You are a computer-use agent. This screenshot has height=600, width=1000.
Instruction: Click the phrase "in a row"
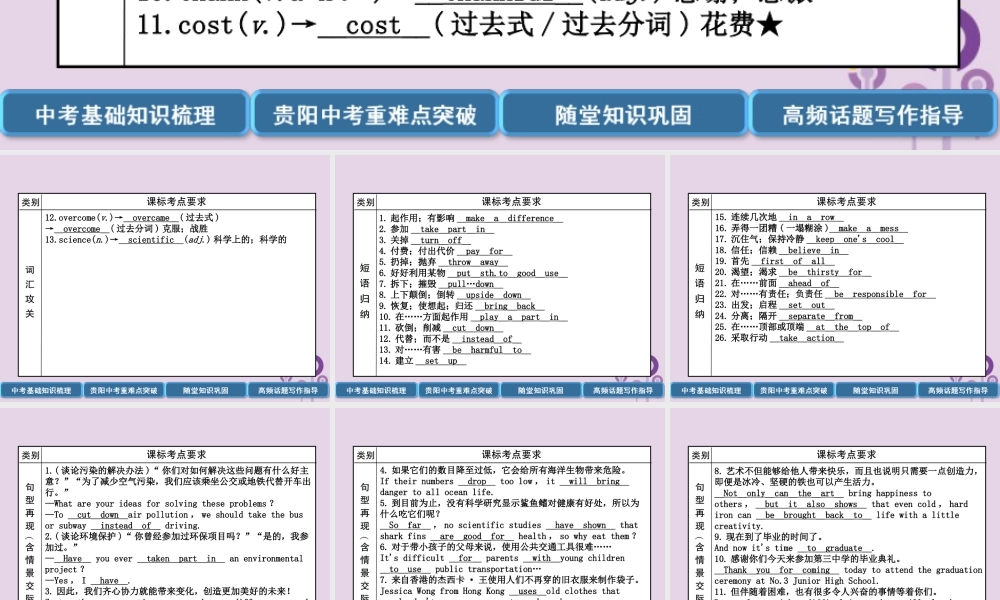point(811,217)
